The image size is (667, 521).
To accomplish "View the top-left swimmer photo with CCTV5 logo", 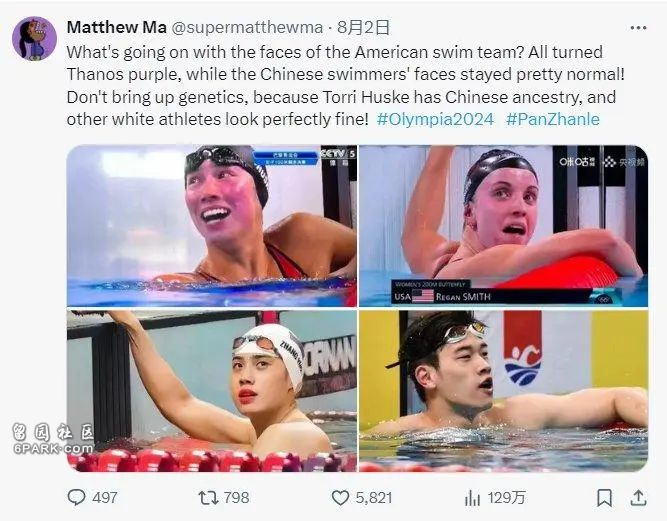I will 212,226.
